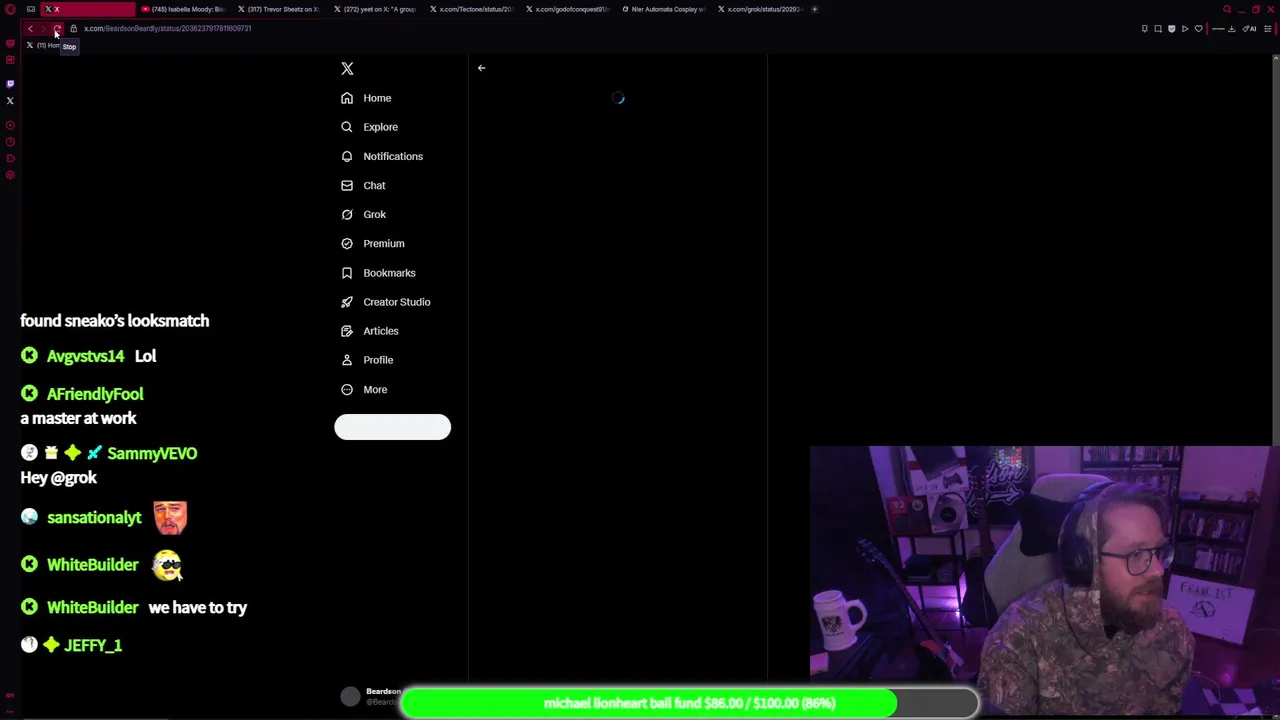
Task: Open the Beardson account switcher at bottom
Action: pos(371,696)
